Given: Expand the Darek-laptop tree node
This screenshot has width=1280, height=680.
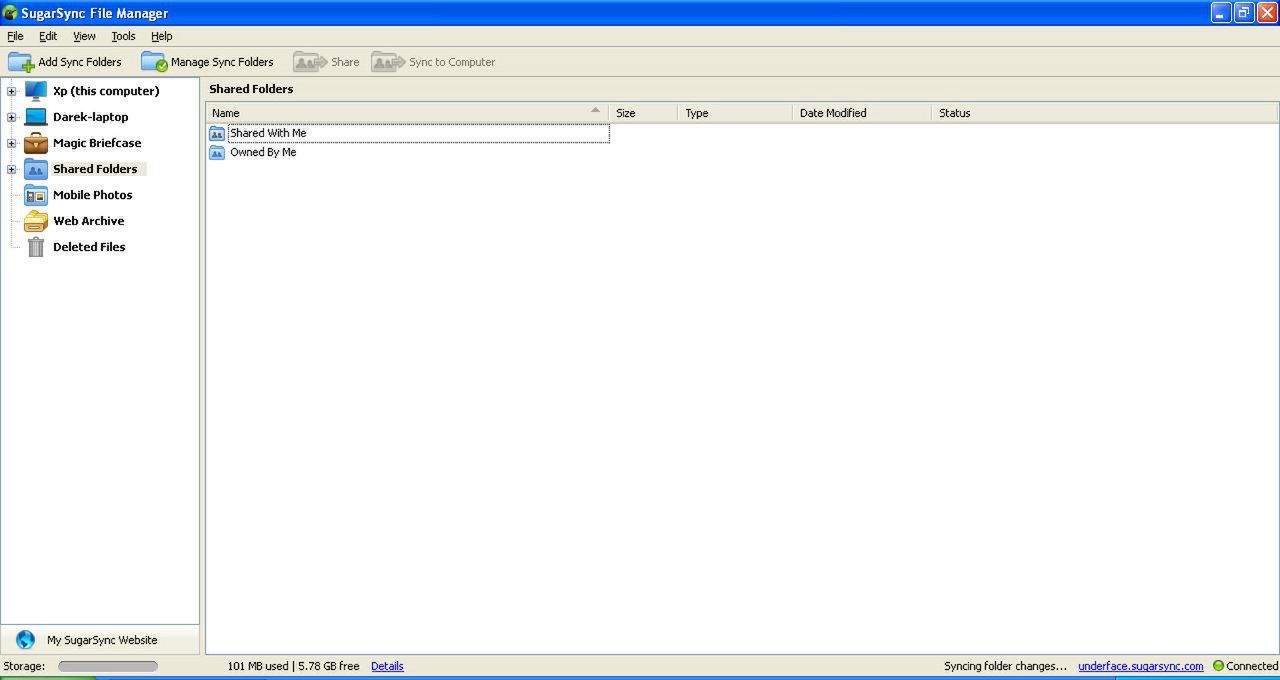Looking at the screenshot, I should click(11, 117).
